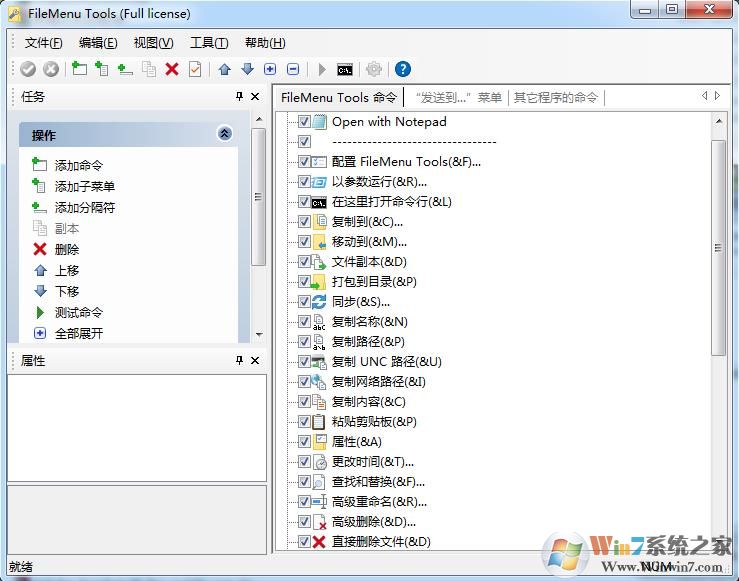Click the test command play toolbar icon
The image size is (739, 581).
(x=322, y=69)
